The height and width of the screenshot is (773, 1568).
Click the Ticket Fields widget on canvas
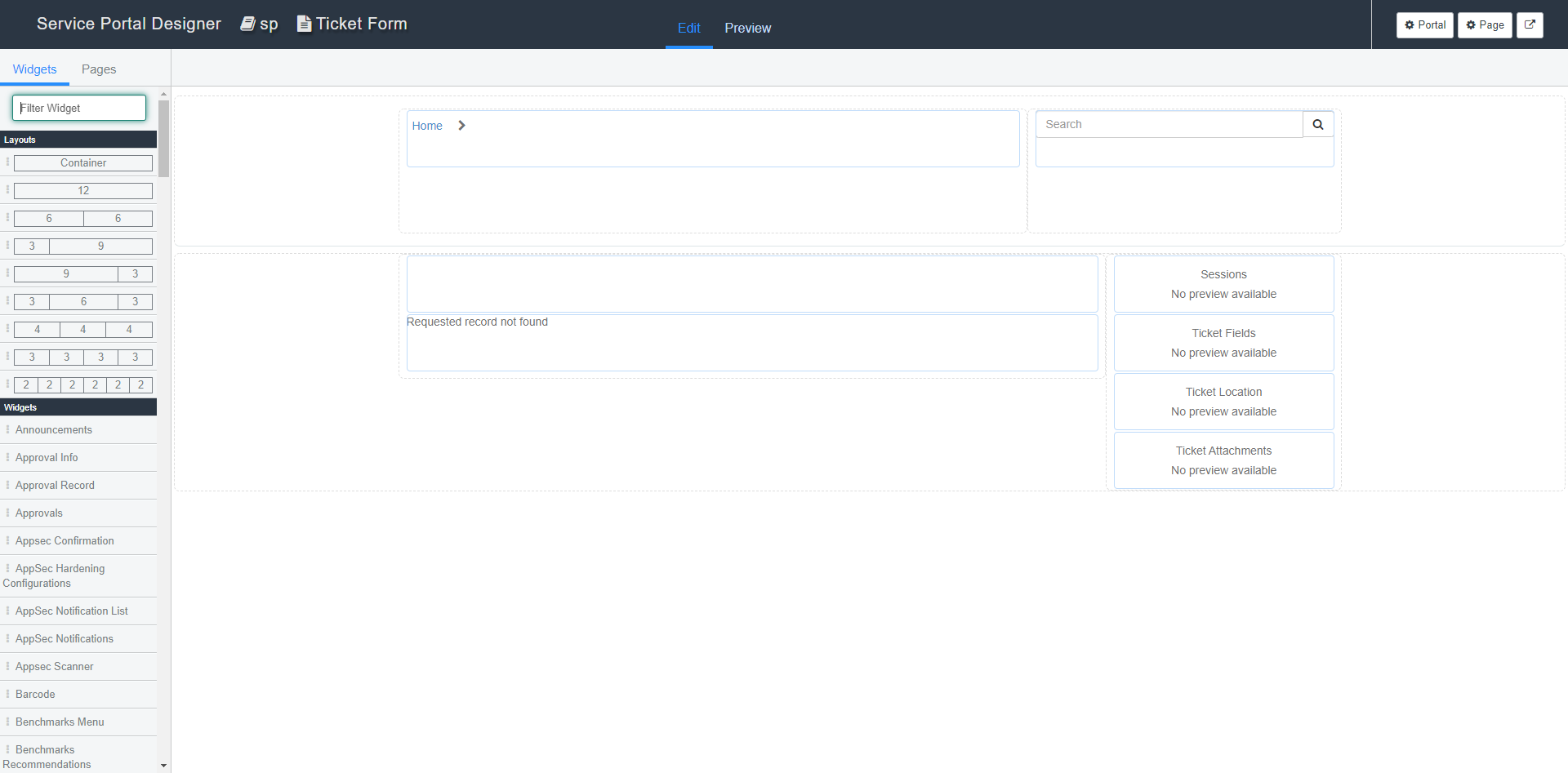pyautogui.click(x=1223, y=343)
